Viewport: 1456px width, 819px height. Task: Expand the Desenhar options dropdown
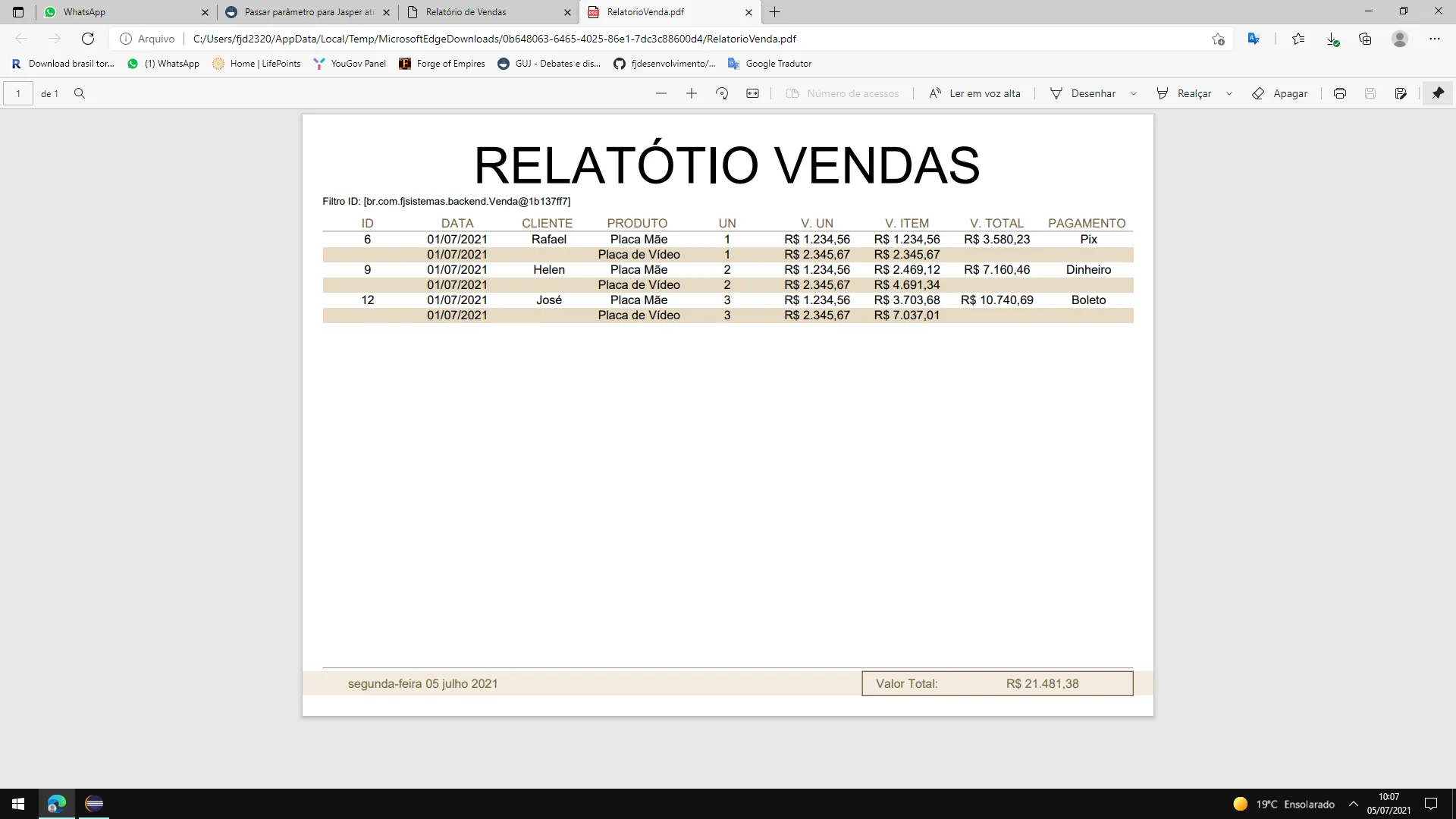(x=1134, y=93)
